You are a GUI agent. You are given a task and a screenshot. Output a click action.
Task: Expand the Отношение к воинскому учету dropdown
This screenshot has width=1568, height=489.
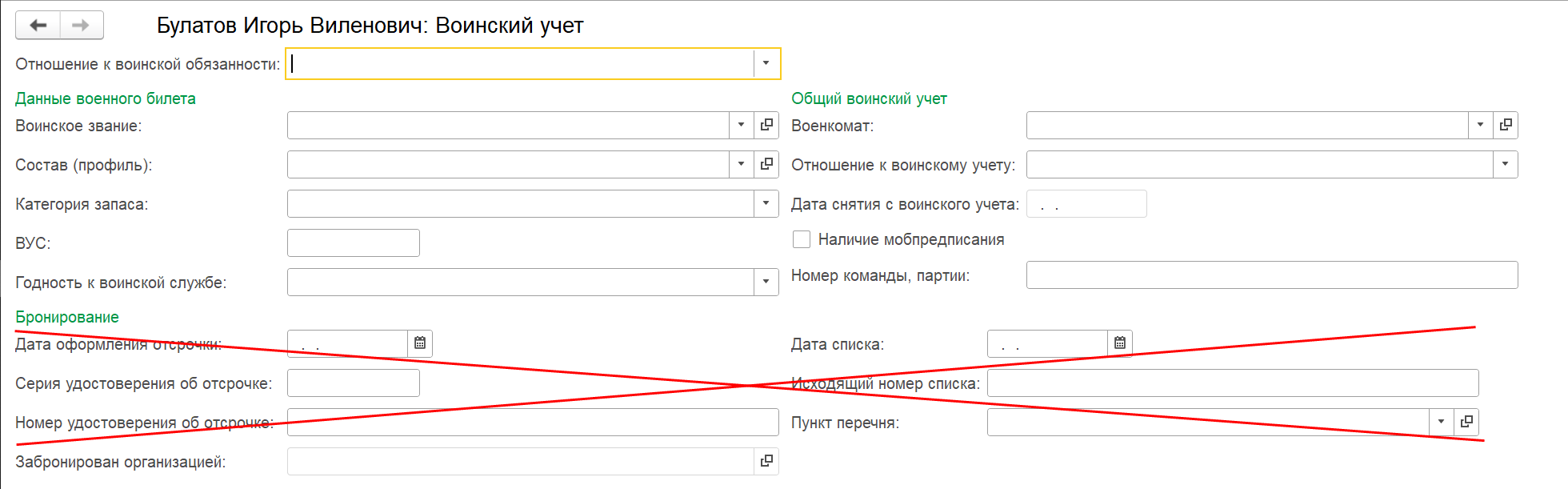(1505, 164)
